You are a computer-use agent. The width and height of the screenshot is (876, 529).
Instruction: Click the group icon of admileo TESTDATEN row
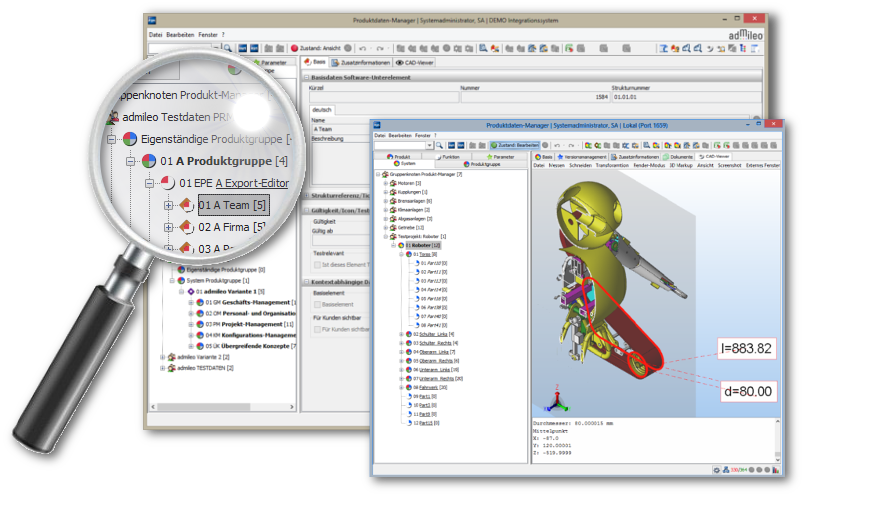(172, 368)
